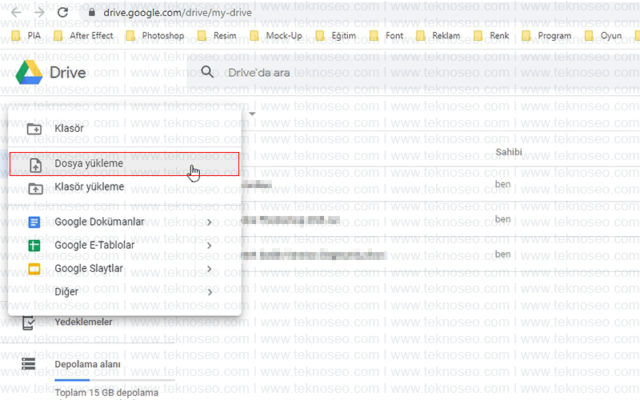Reload the page with refresh icon
This screenshot has height=400, width=640.
pos(62,12)
